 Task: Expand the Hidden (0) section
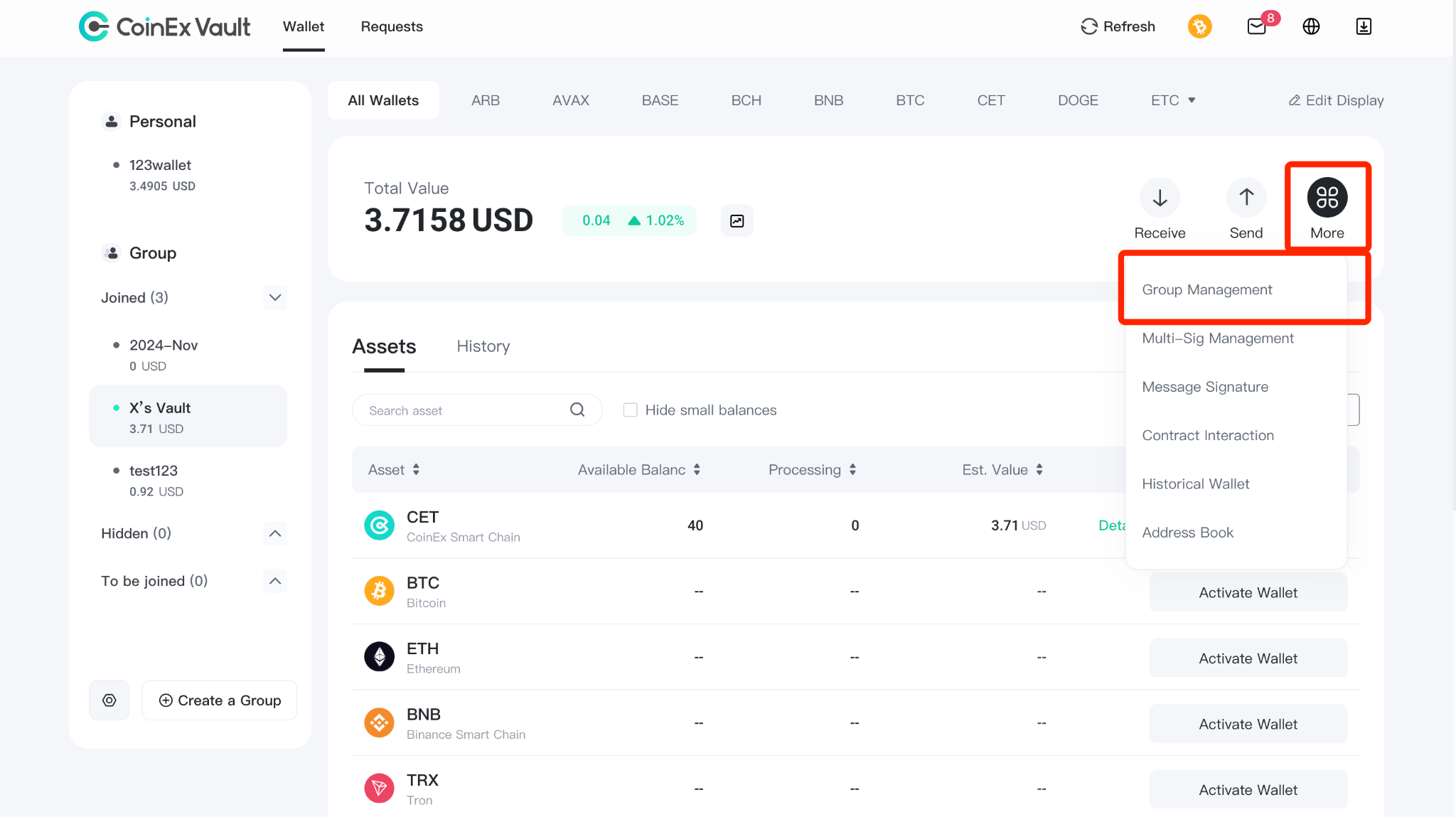pyautogui.click(x=275, y=533)
